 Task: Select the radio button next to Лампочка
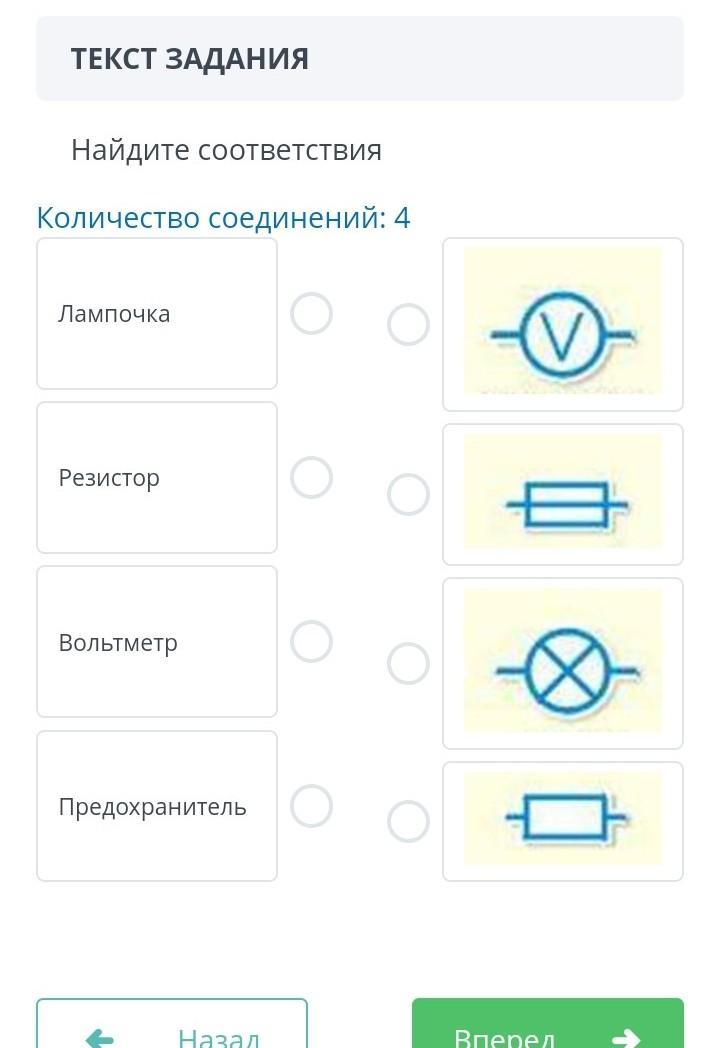tap(311, 313)
